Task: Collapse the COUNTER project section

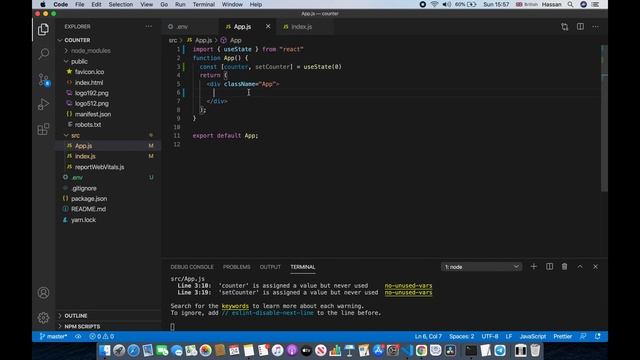Action: coord(77,40)
